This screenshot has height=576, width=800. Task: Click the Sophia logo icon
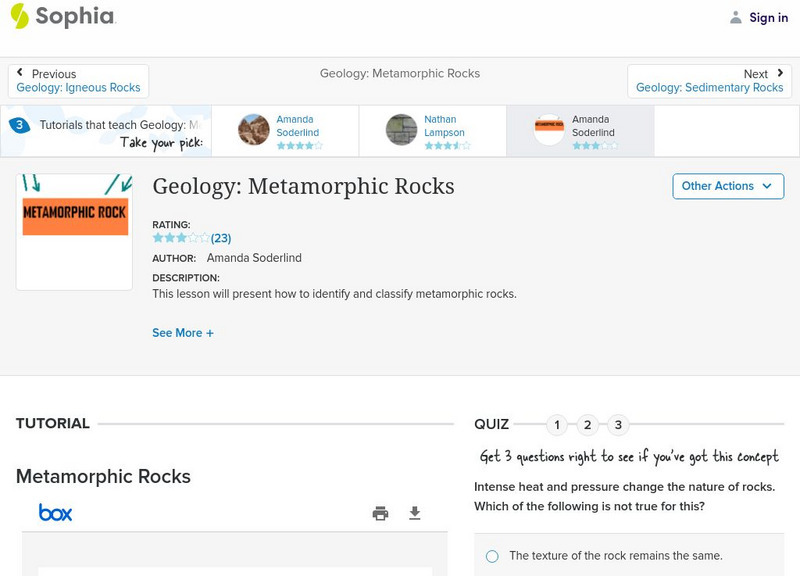19,16
